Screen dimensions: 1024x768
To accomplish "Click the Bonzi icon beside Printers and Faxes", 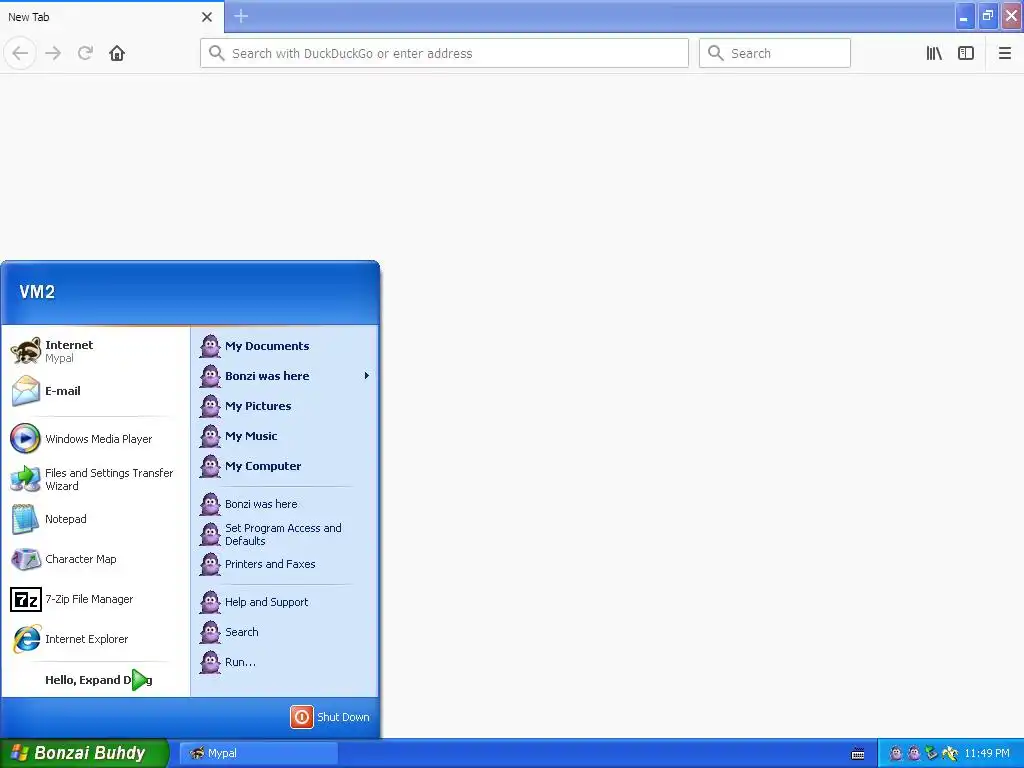I will [210, 564].
